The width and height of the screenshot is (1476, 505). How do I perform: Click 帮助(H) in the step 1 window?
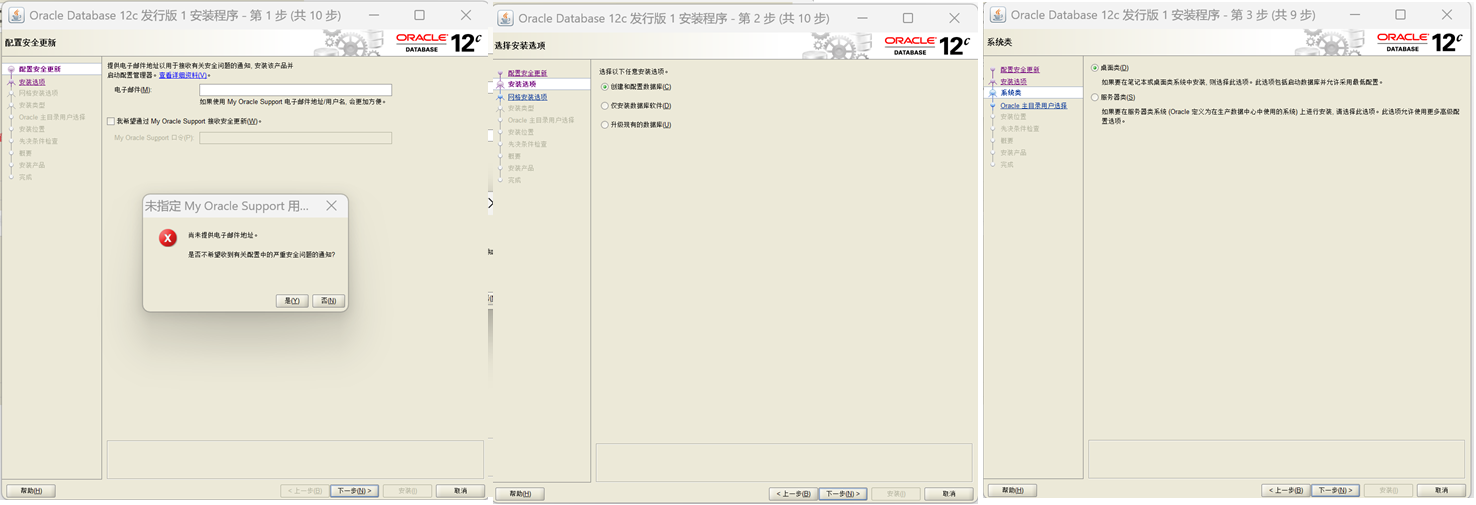pos(31,491)
